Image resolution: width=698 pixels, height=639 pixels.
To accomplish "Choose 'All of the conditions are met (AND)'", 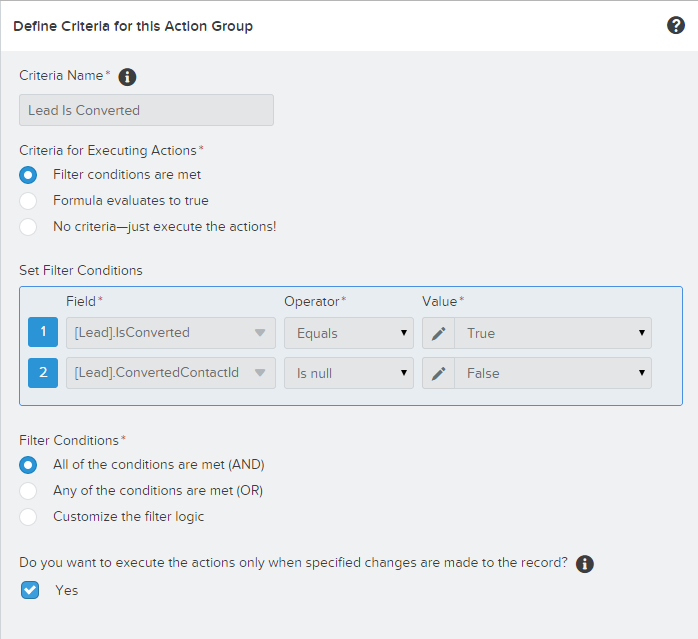I will pos(29,465).
